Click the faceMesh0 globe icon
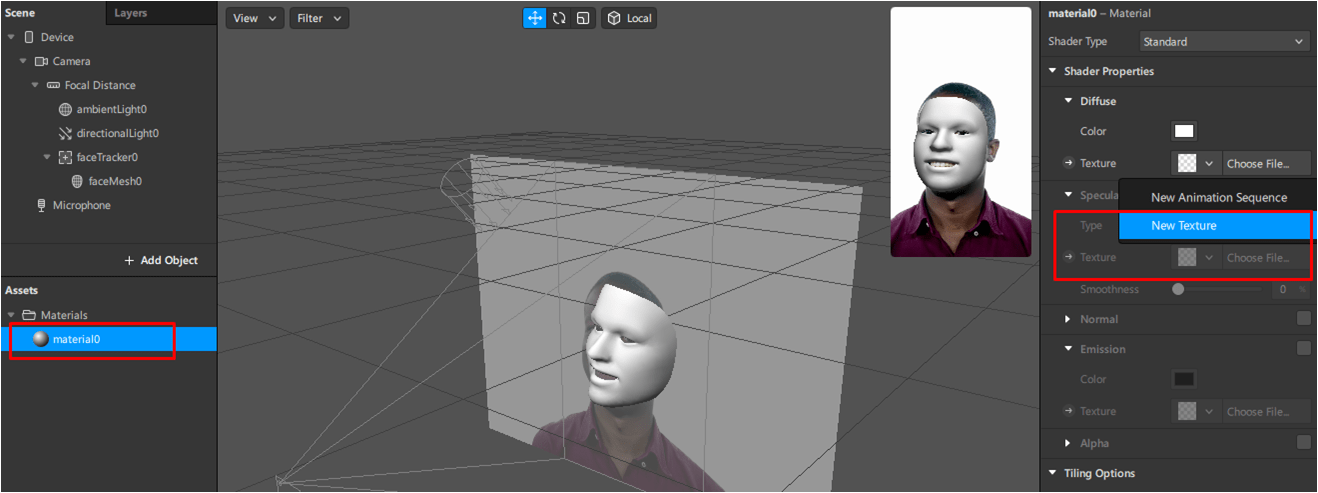The image size is (1318, 493). (77, 181)
